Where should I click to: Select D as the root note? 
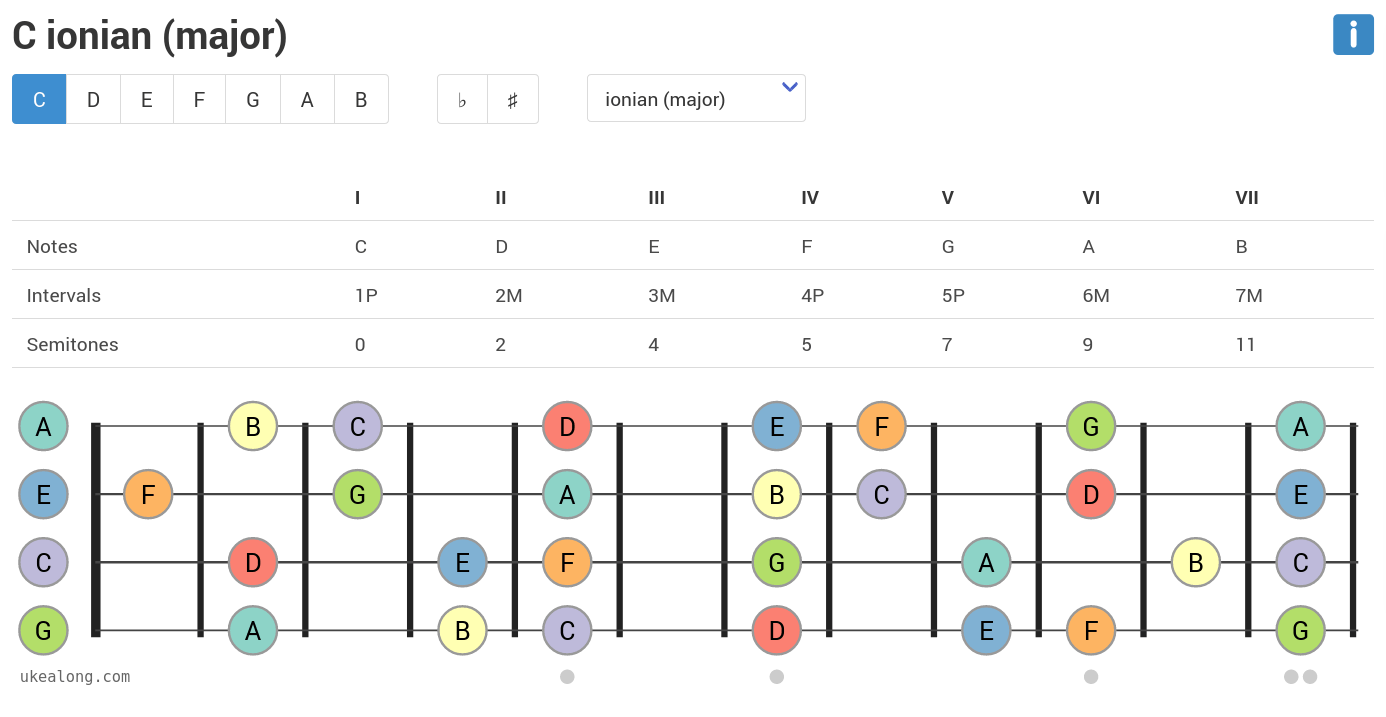point(93,99)
